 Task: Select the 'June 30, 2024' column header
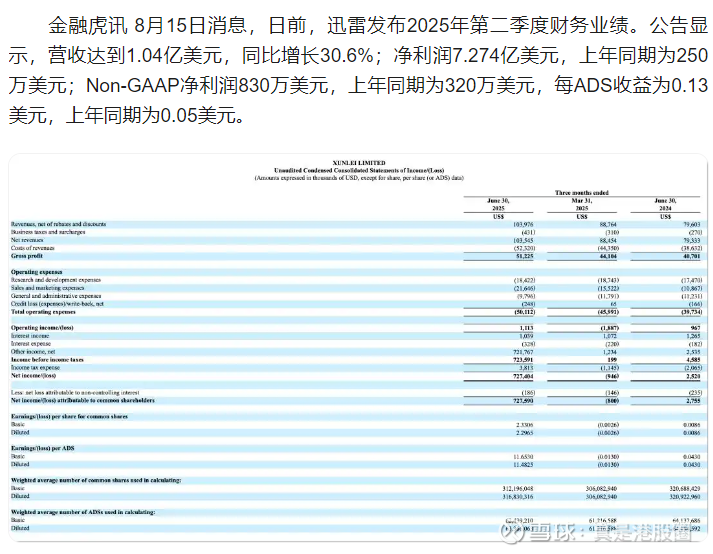[x=665, y=204]
